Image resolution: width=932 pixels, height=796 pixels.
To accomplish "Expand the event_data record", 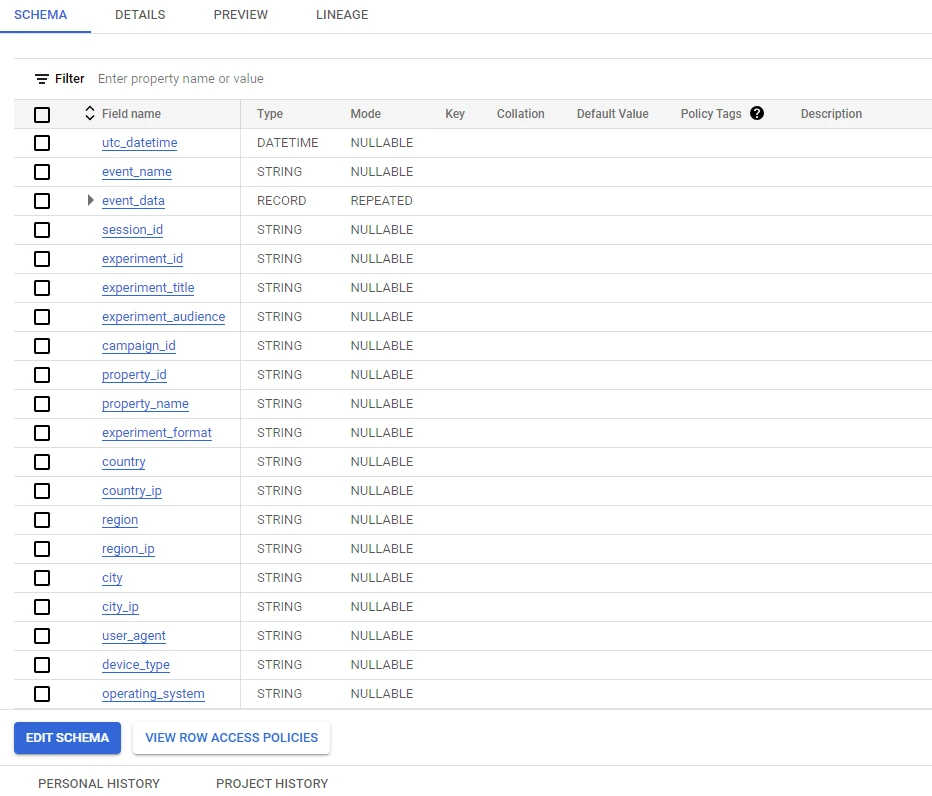I will tap(90, 200).
